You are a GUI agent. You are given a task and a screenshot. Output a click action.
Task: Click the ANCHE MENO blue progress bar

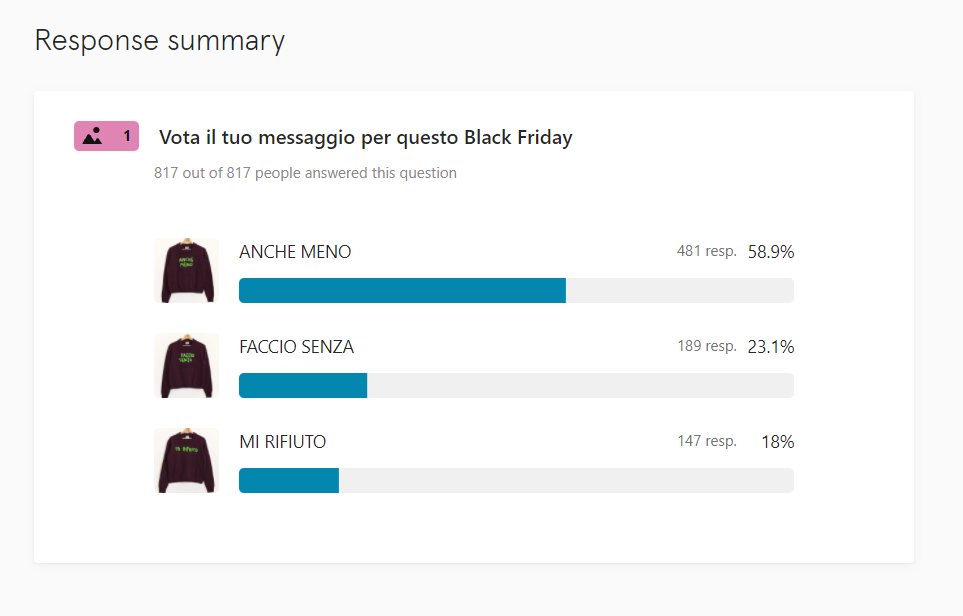(402, 290)
